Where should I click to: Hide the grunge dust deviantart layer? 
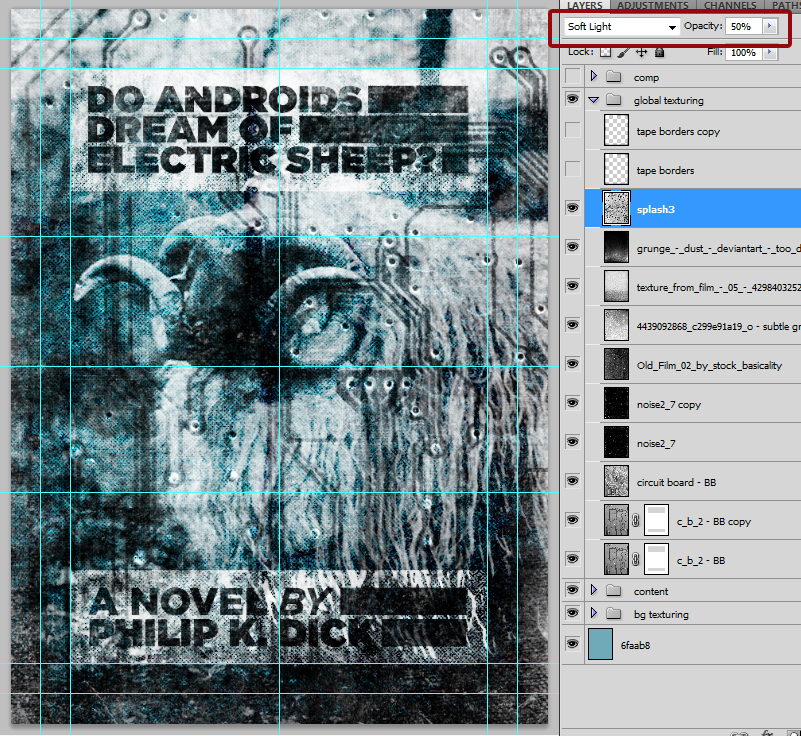(573, 247)
